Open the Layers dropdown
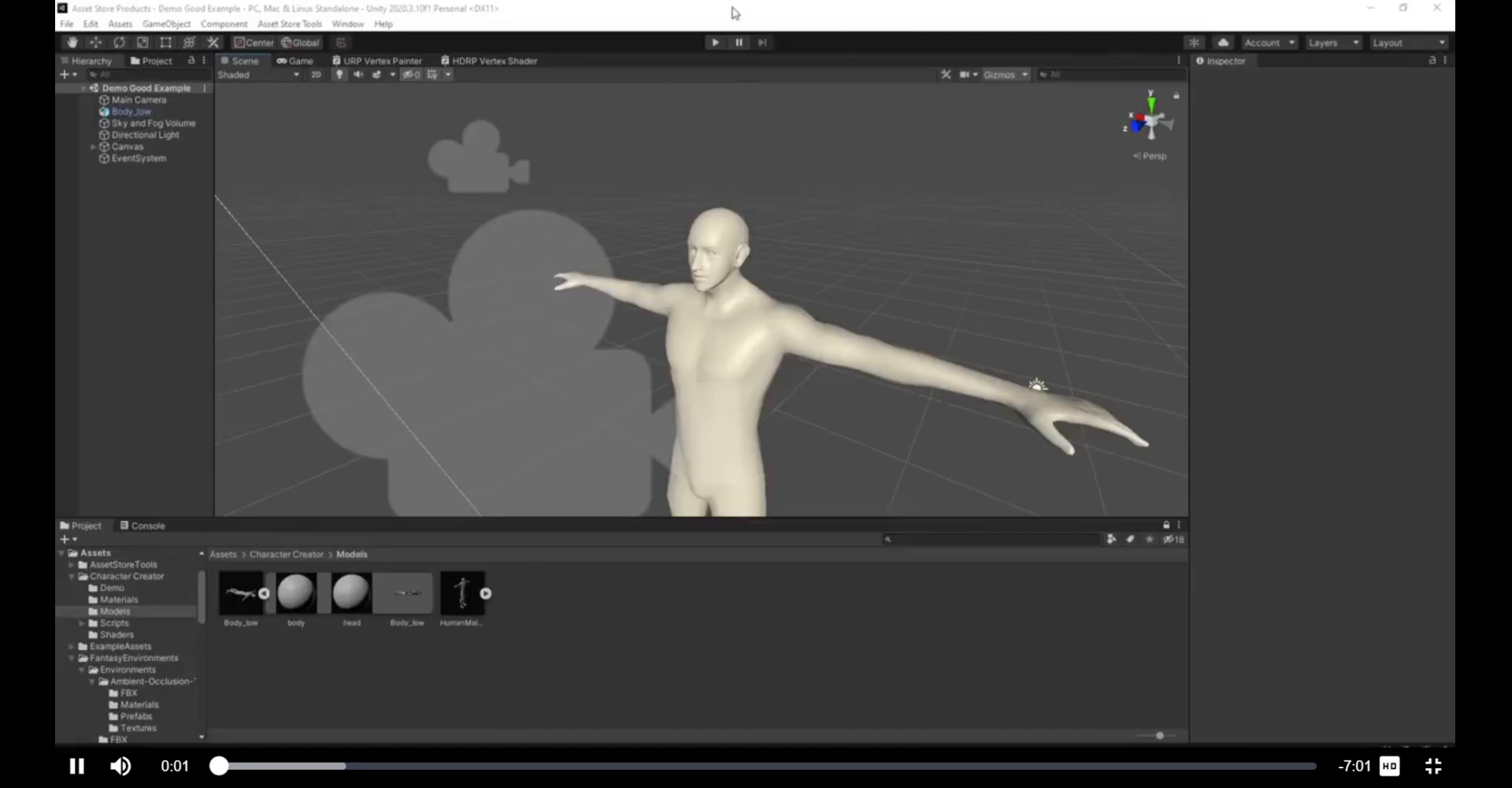The image size is (1512, 788). [1334, 43]
